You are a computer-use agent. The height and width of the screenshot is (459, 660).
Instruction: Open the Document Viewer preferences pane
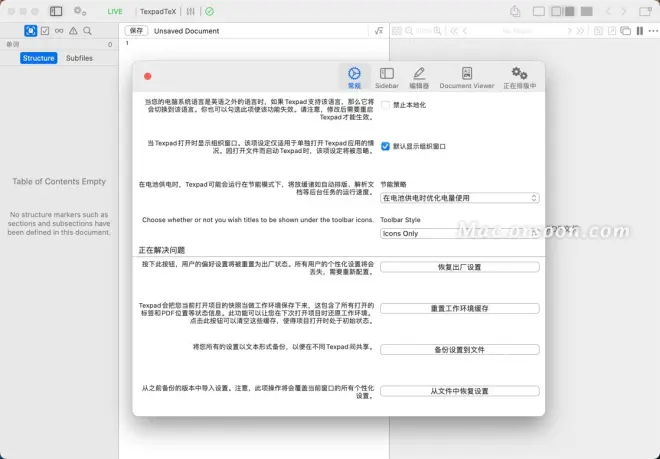[x=467, y=77]
